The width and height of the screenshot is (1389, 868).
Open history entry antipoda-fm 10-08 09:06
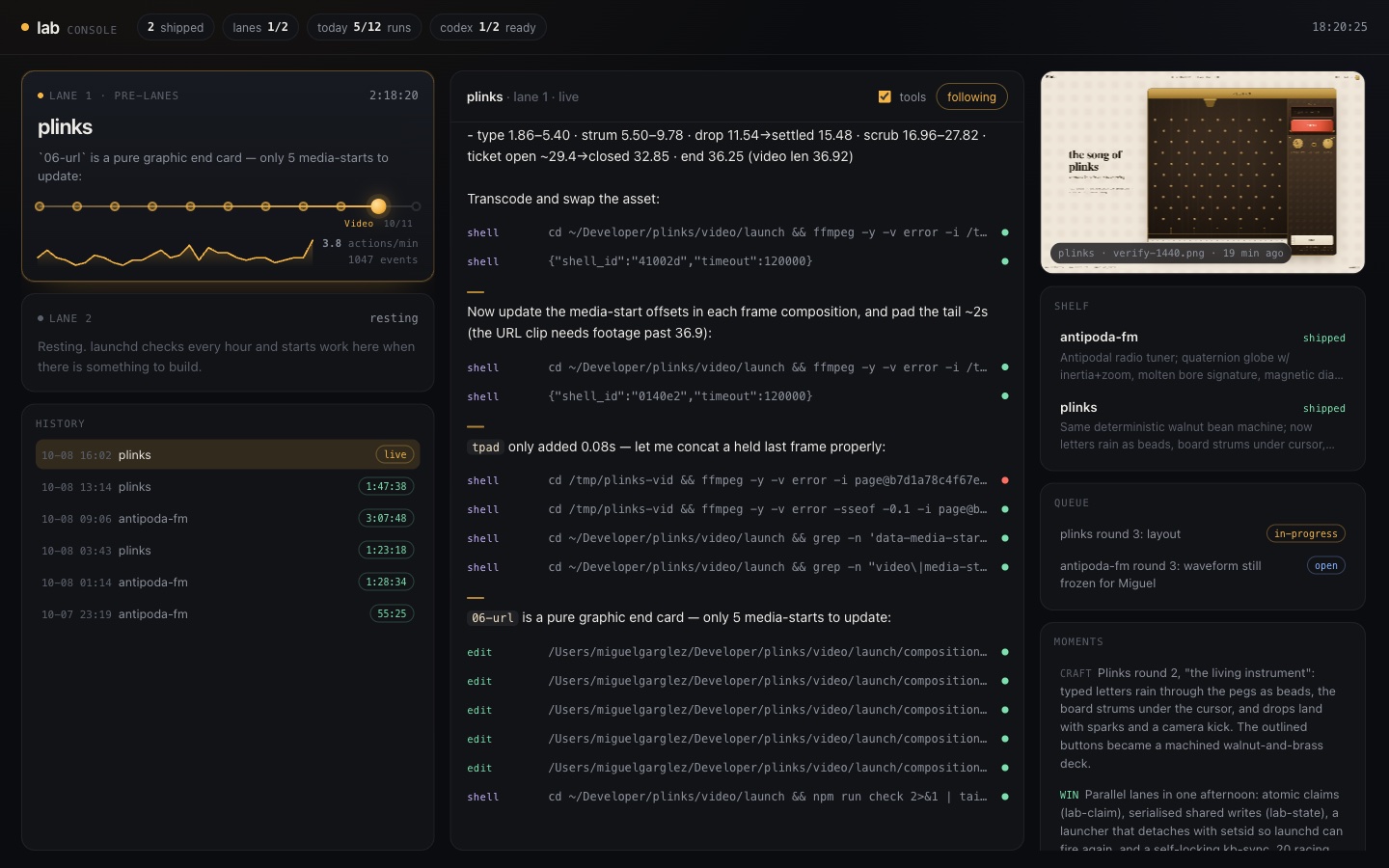228,518
